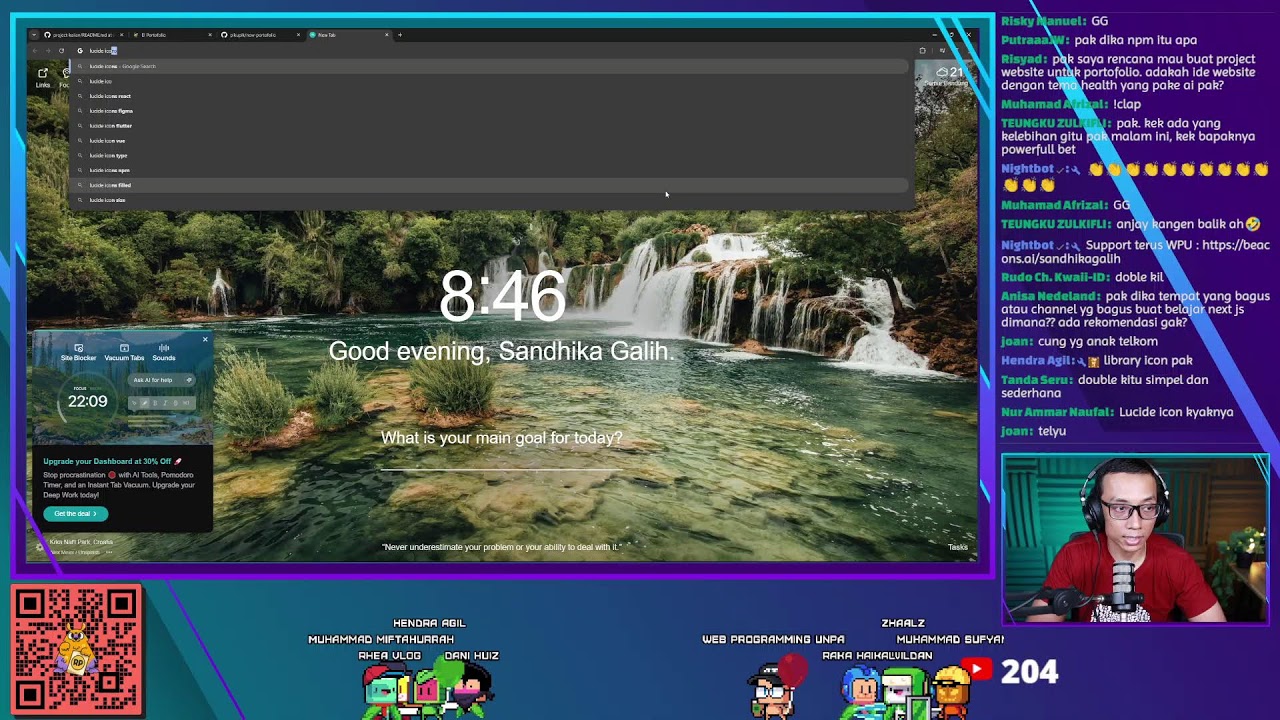Image resolution: width=1280 pixels, height=720 pixels.
Task: Switch to the project README GitHub tab
Action: coord(83,35)
